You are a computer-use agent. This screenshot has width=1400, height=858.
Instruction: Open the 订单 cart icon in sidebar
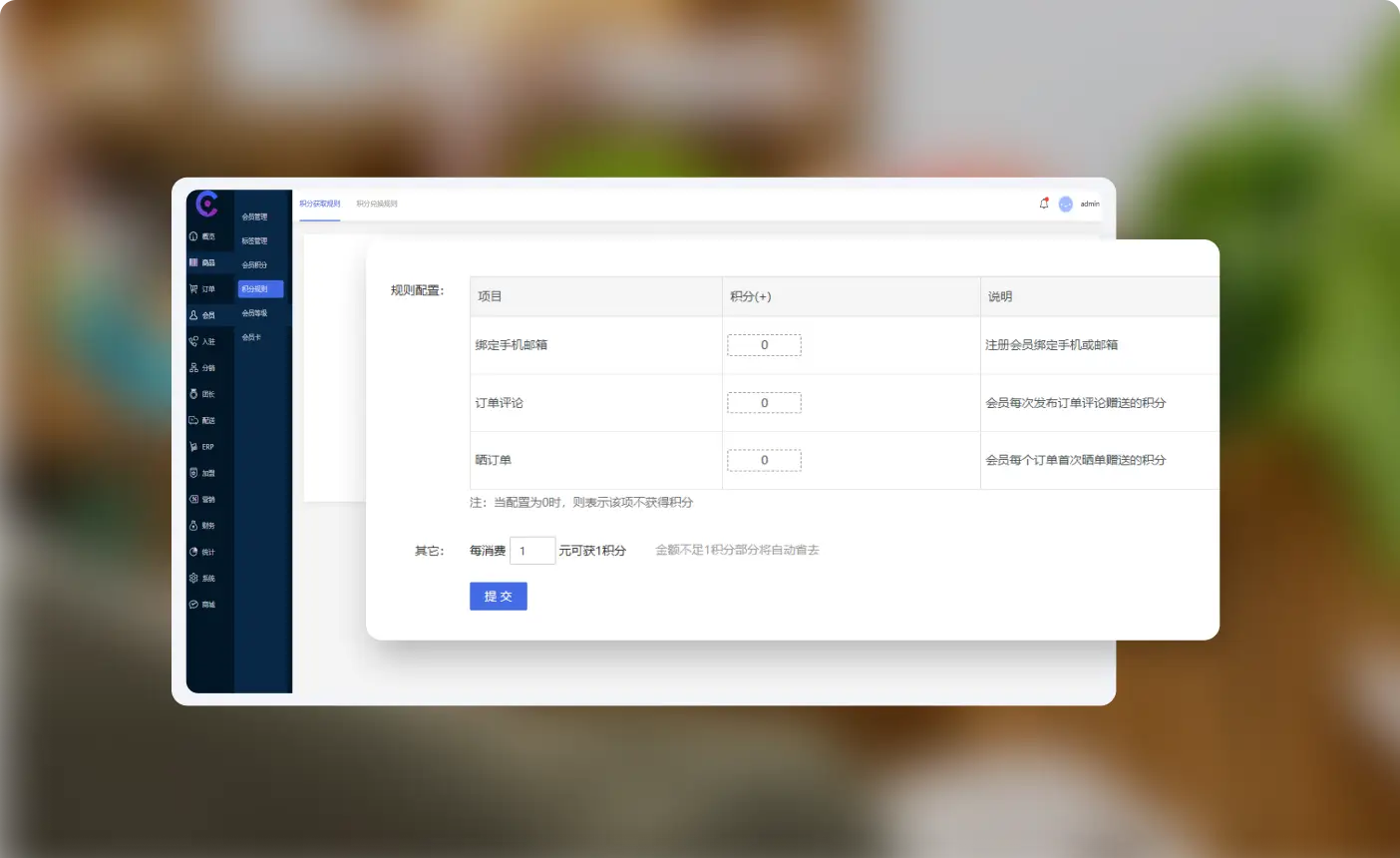tap(193, 289)
